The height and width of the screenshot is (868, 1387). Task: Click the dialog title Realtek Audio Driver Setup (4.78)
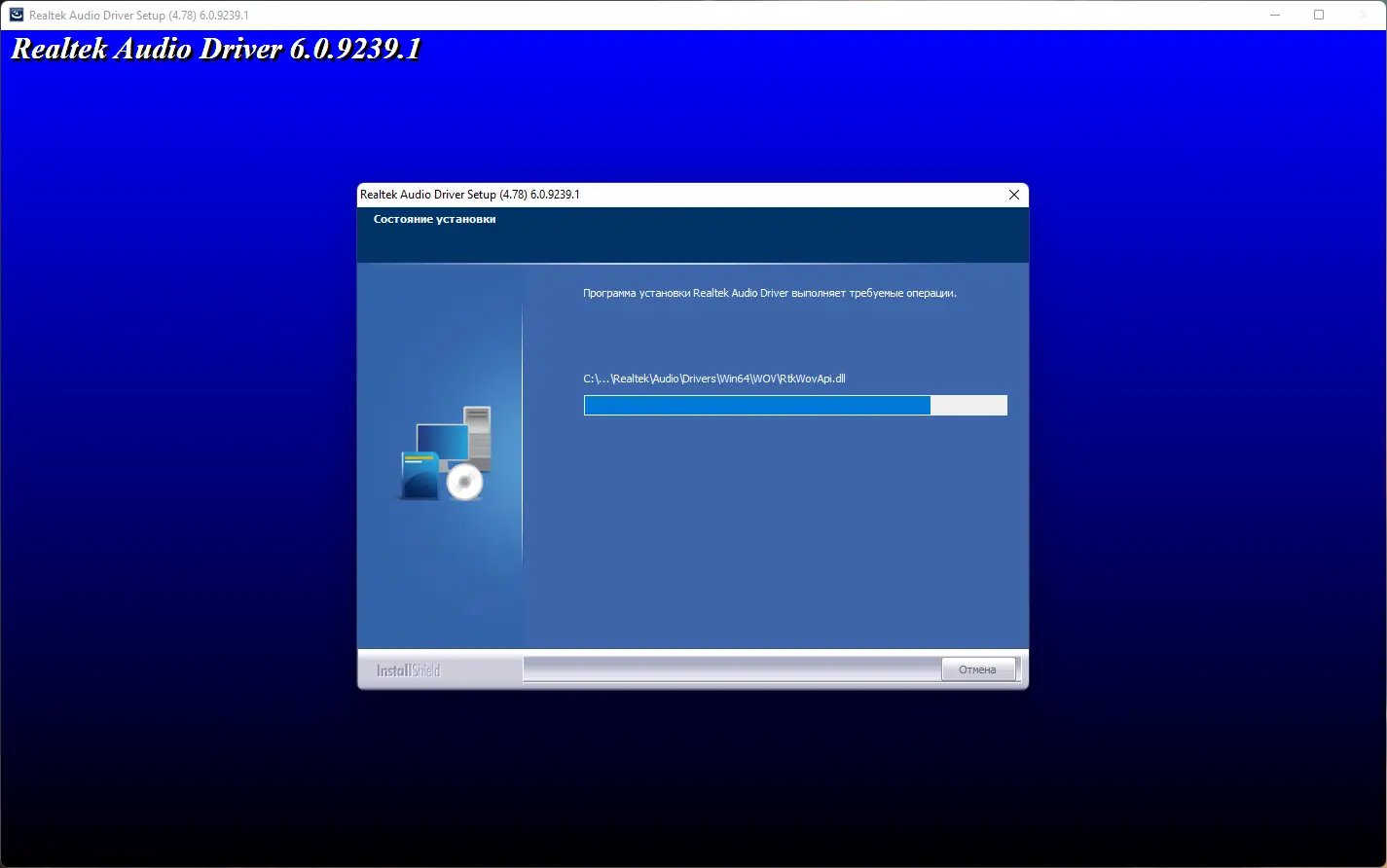coord(470,195)
